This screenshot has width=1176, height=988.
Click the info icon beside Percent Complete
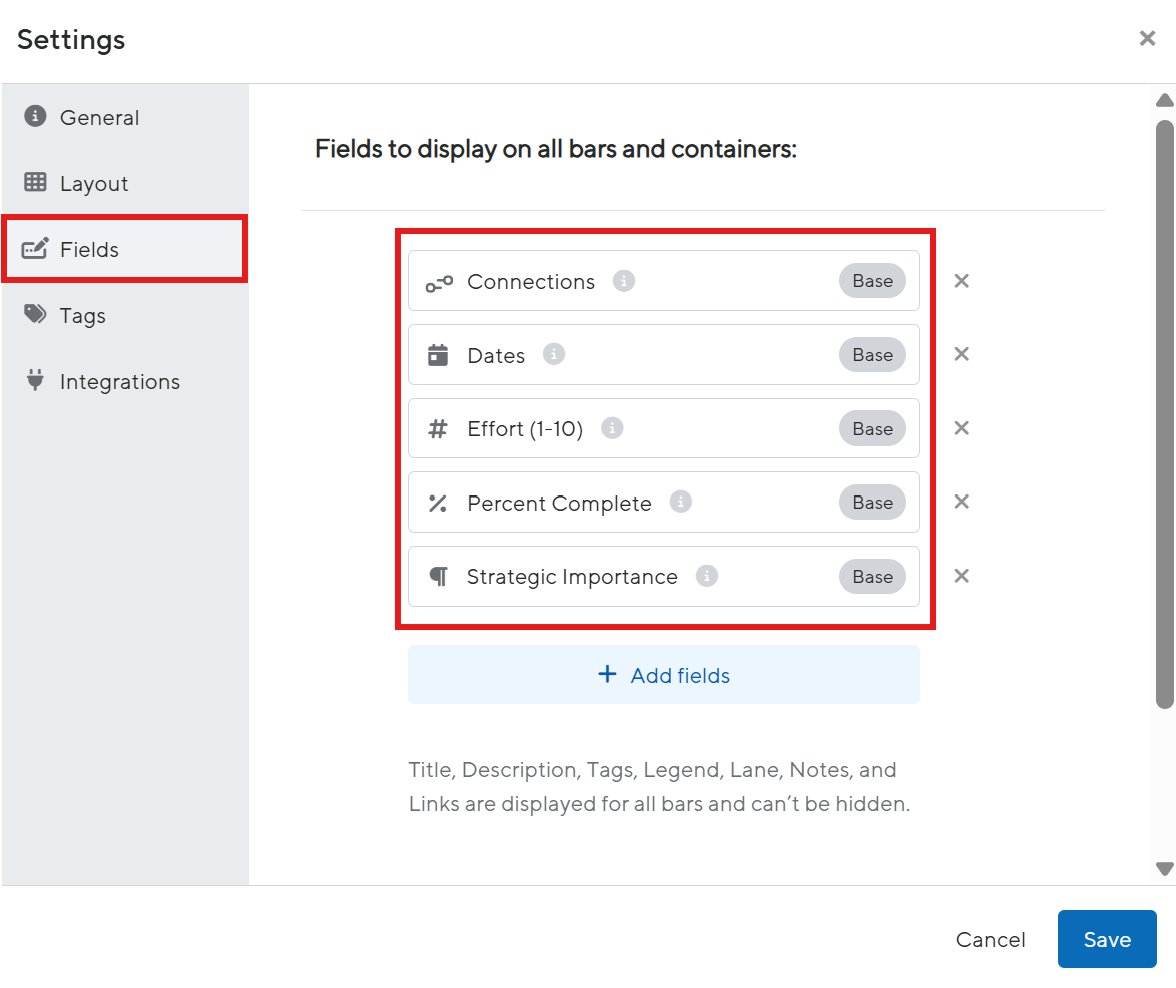pos(681,502)
